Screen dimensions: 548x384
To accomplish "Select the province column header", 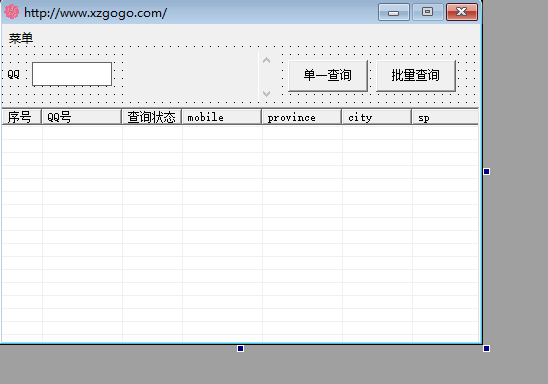I will [302, 117].
